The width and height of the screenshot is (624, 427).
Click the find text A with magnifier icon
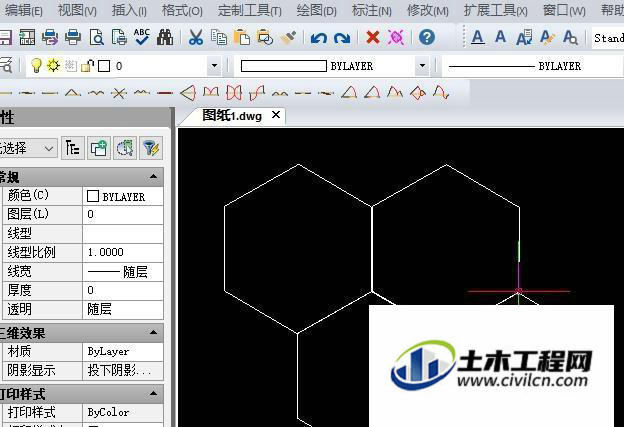click(x=570, y=37)
